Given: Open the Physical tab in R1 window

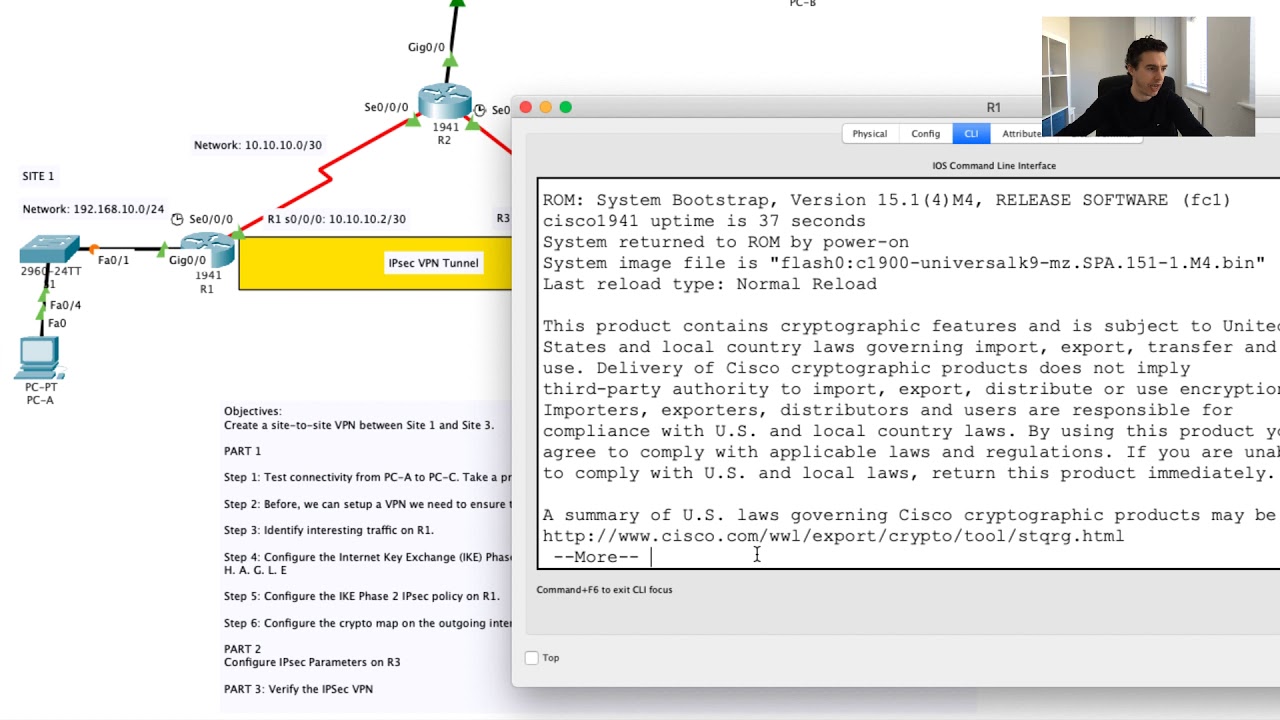Looking at the screenshot, I should coord(869,133).
